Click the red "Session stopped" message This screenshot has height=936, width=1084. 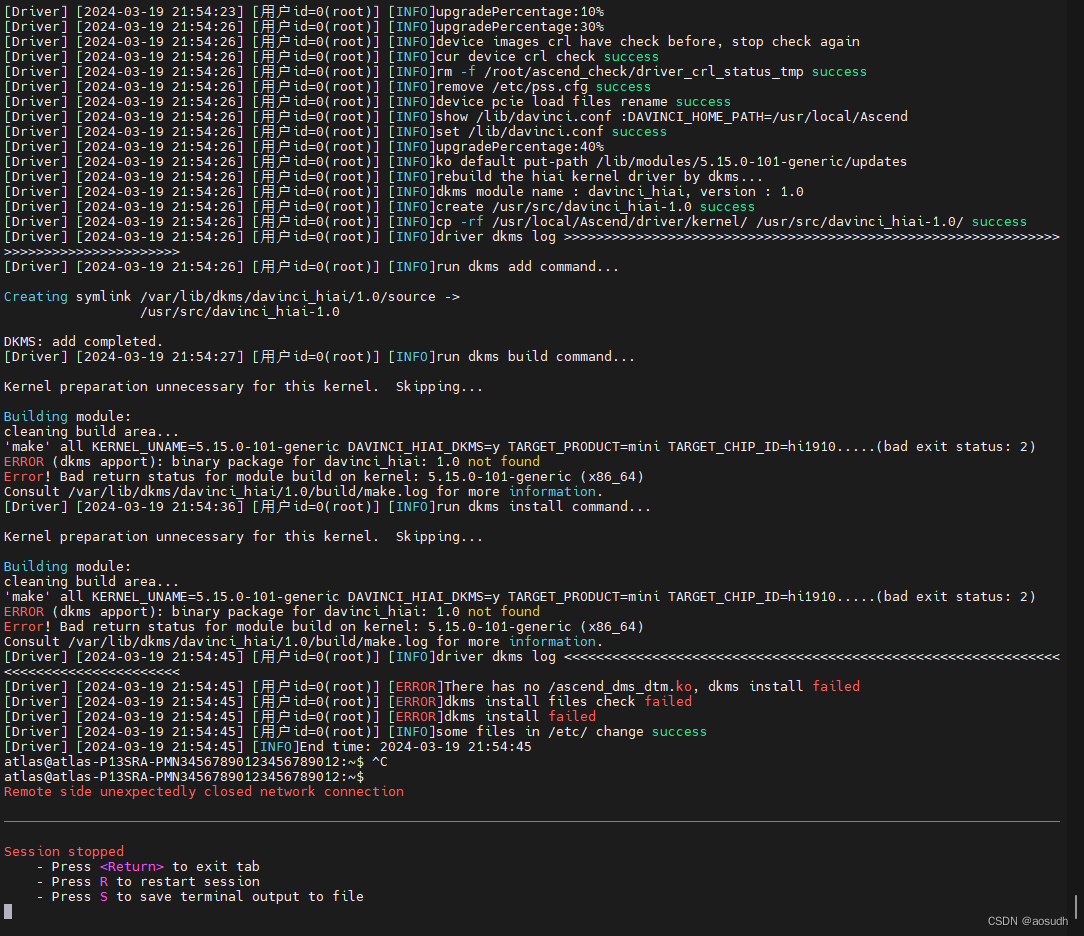(64, 852)
